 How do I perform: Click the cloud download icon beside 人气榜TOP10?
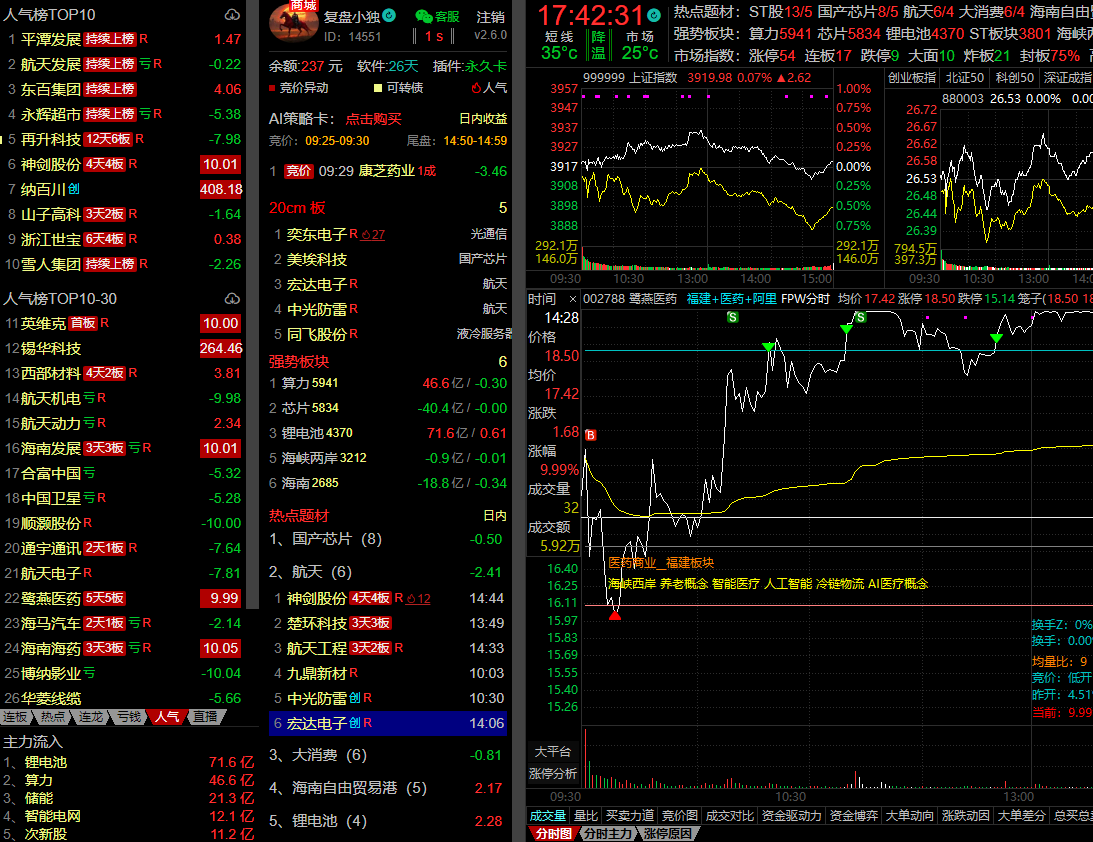click(x=232, y=15)
